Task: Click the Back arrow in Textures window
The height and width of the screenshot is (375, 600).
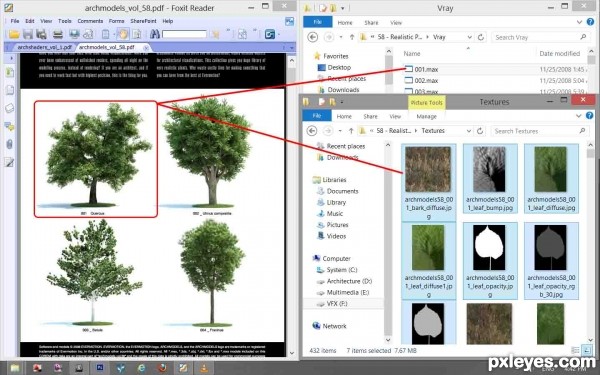Action: pyautogui.click(x=312, y=131)
